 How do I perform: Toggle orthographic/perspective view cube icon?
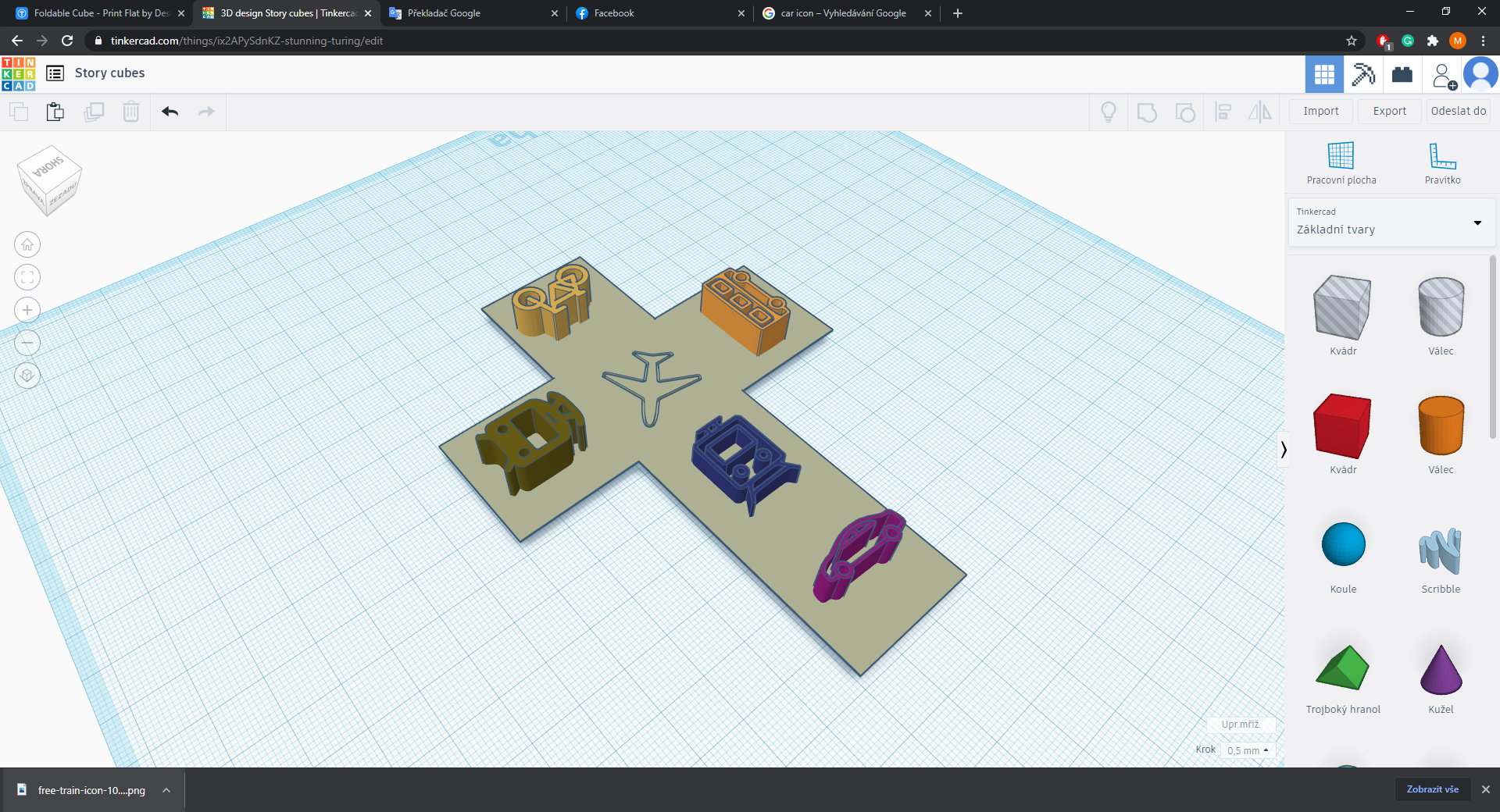[27, 376]
